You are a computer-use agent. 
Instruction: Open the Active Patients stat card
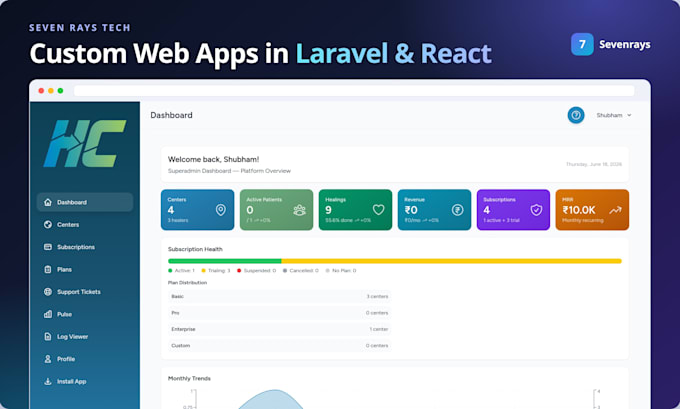[276, 210]
